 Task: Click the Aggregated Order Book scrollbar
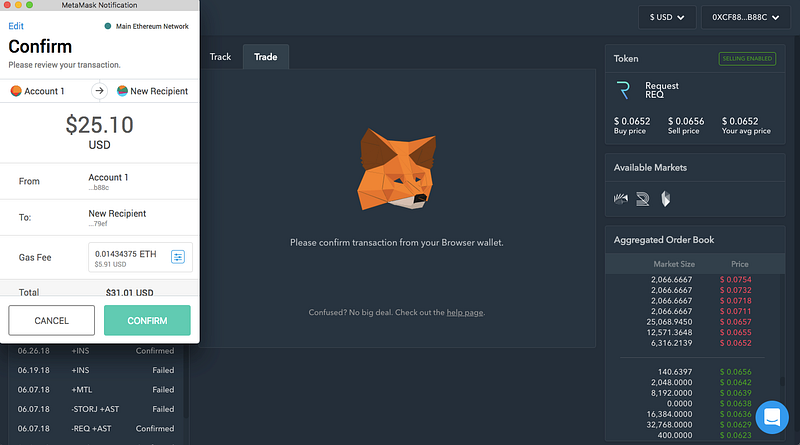782,381
